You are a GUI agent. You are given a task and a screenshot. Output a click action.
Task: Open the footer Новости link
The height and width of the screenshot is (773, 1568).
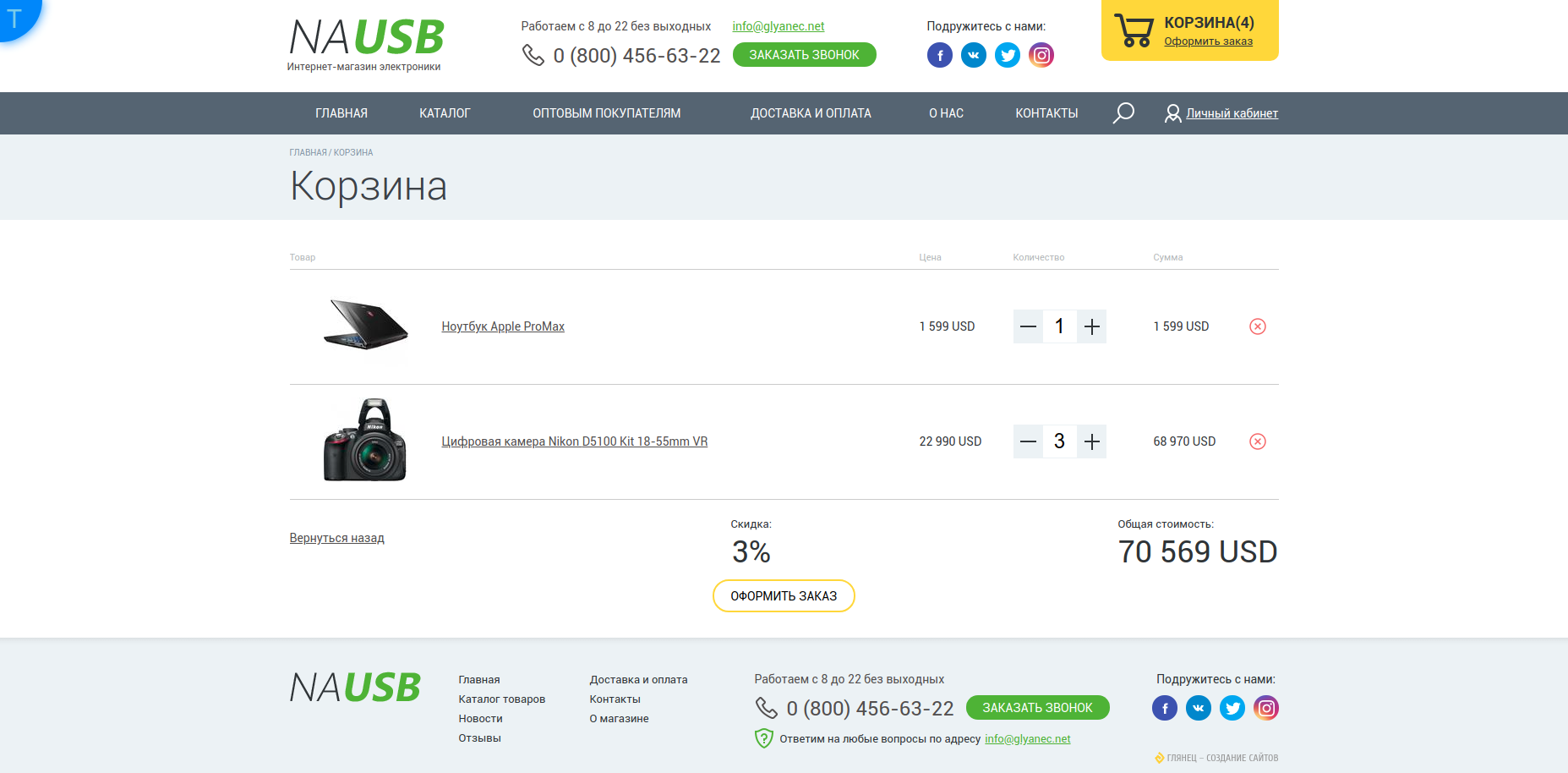point(480,719)
